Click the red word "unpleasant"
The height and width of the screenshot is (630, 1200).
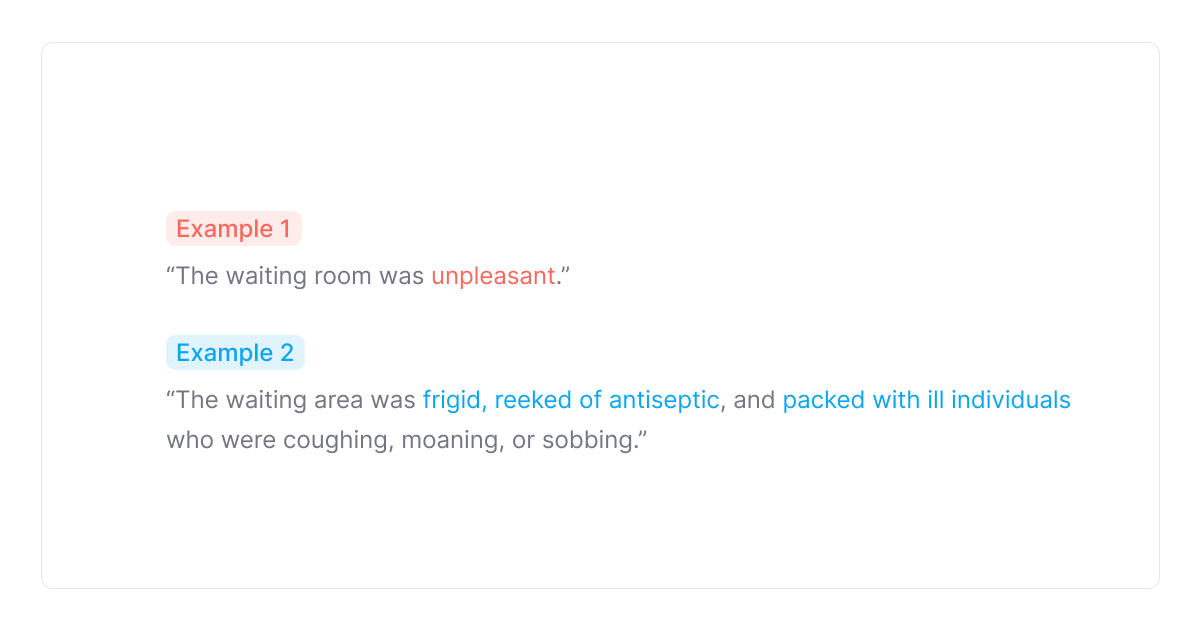492,276
